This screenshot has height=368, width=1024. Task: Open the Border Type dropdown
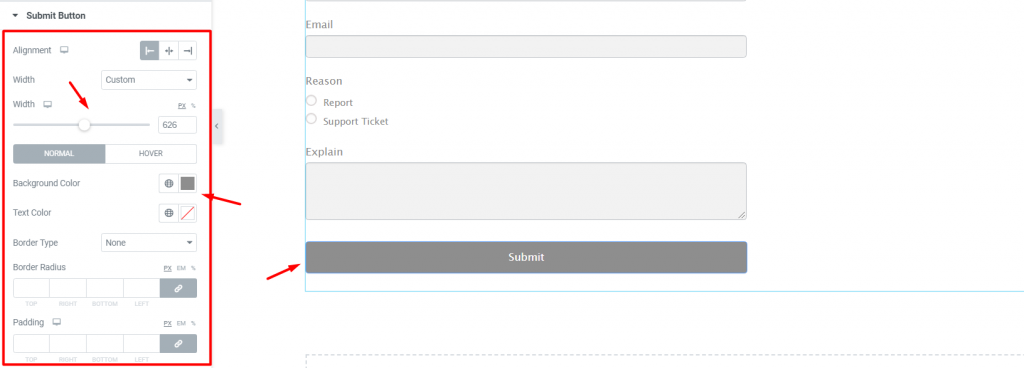coord(149,243)
